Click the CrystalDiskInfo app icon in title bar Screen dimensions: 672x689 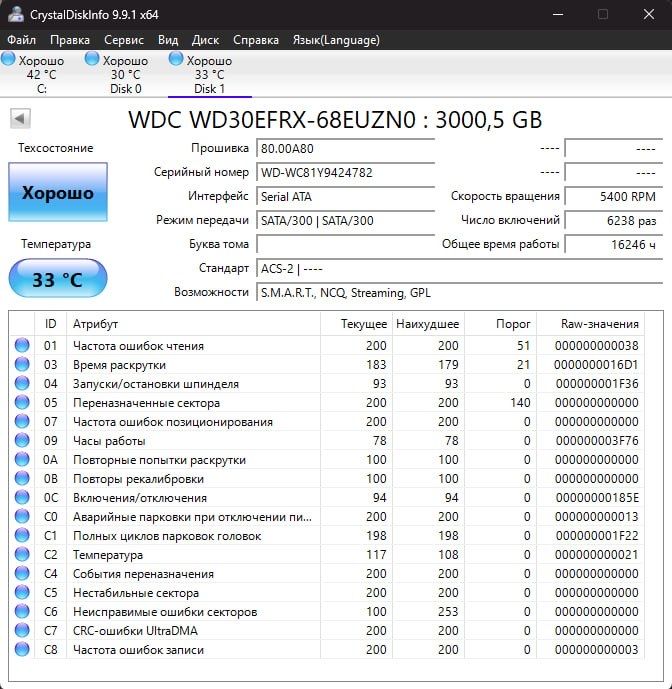15,14
